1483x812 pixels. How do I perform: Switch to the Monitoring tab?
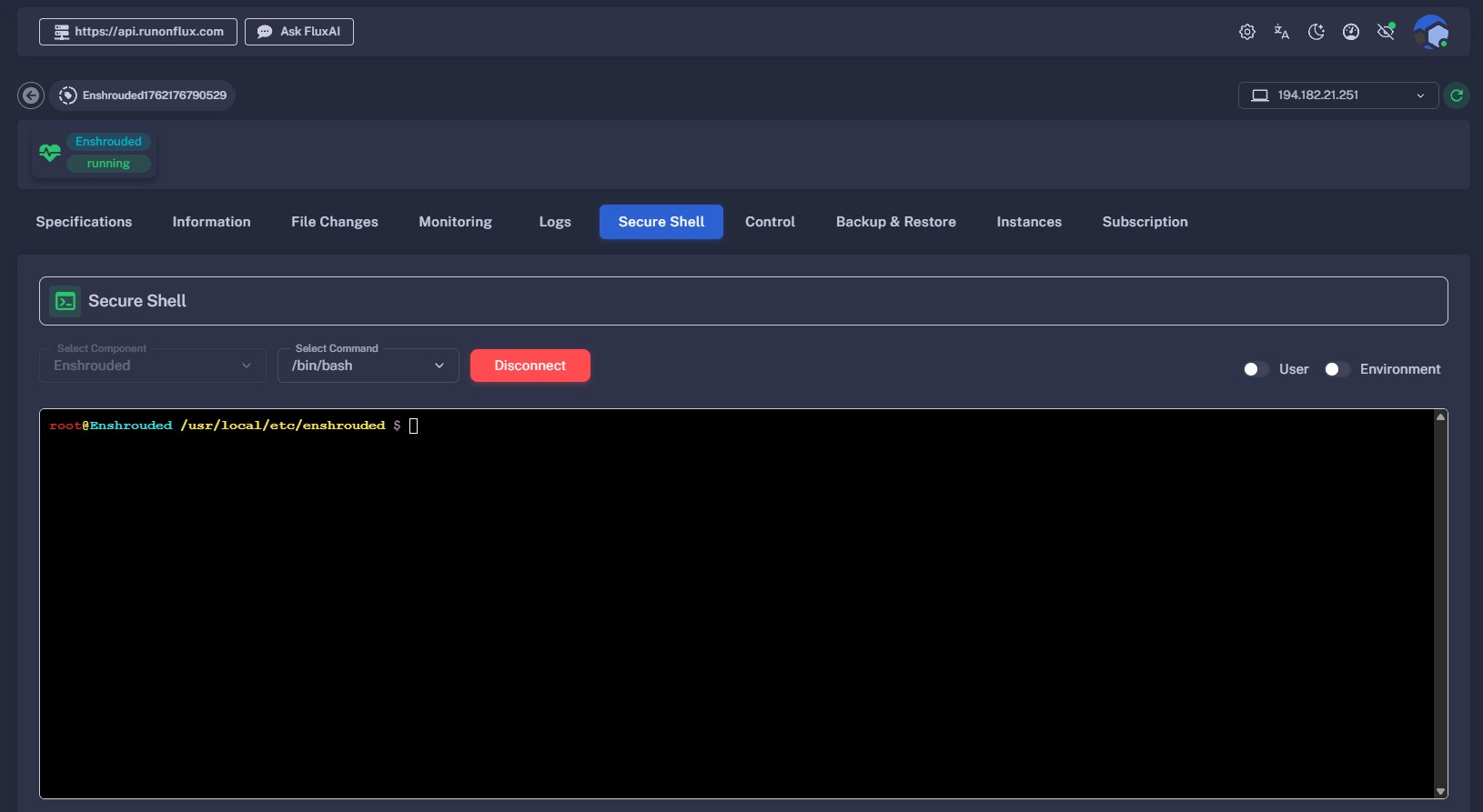[x=455, y=222]
